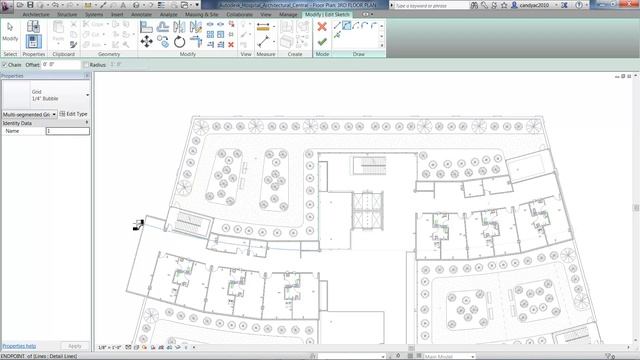This screenshot has width=640, height=360.
Task: Select the Align tool
Action: pyautogui.click(x=146, y=27)
